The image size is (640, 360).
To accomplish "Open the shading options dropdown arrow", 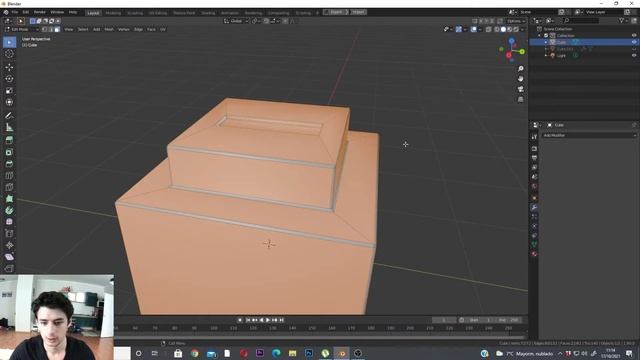I will pos(522,29).
